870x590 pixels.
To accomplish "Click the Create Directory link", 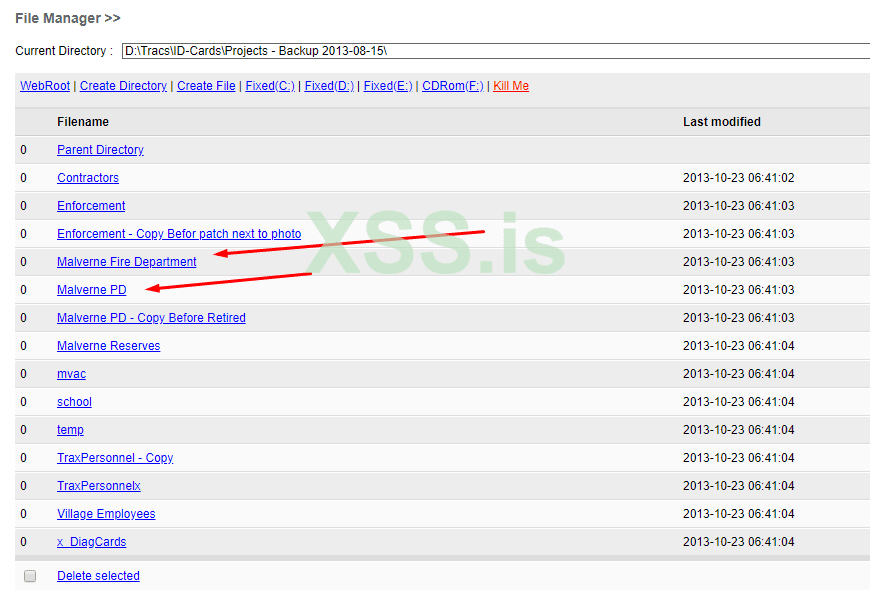I will coord(123,86).
